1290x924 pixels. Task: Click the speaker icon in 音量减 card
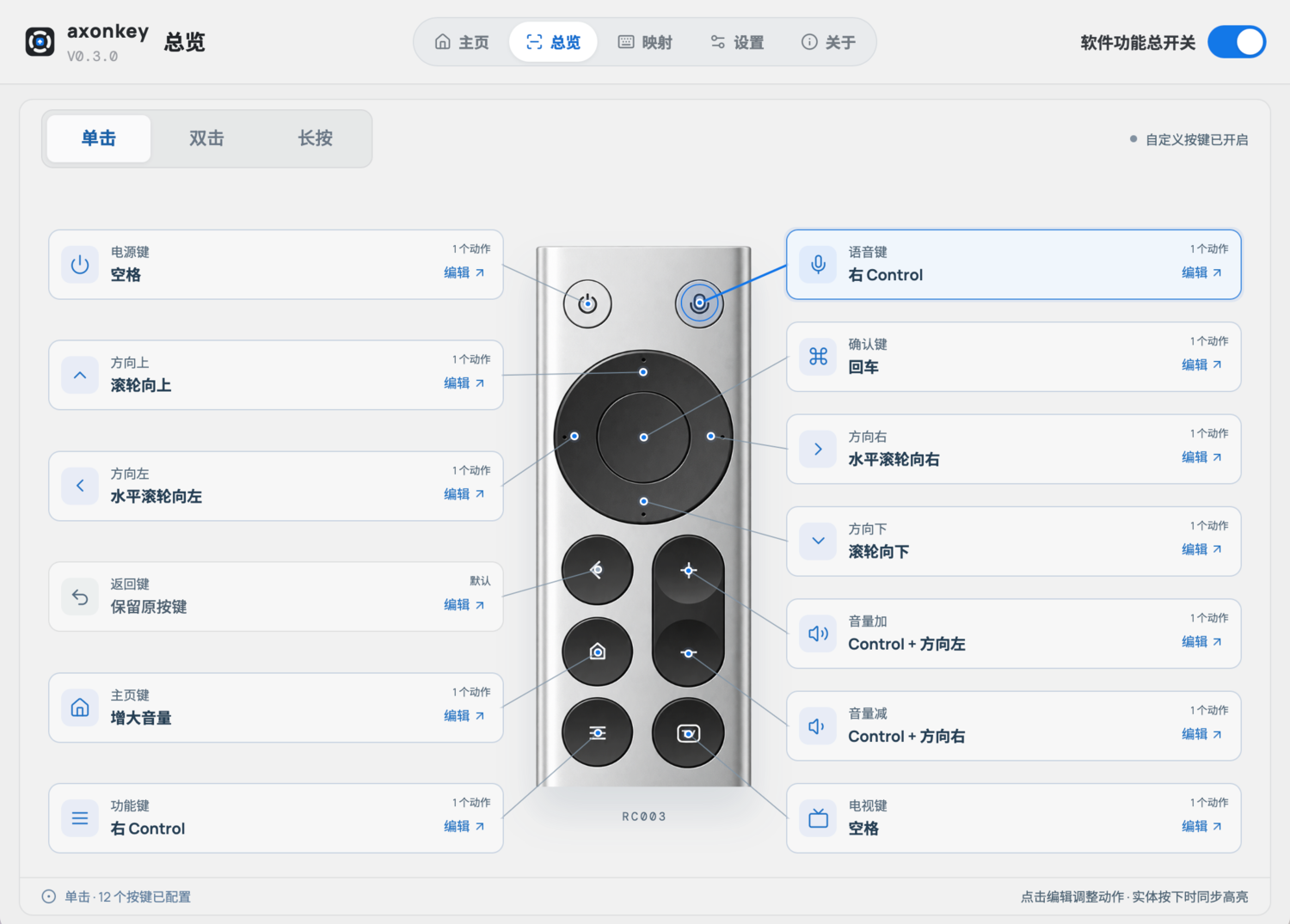point(818,726)
